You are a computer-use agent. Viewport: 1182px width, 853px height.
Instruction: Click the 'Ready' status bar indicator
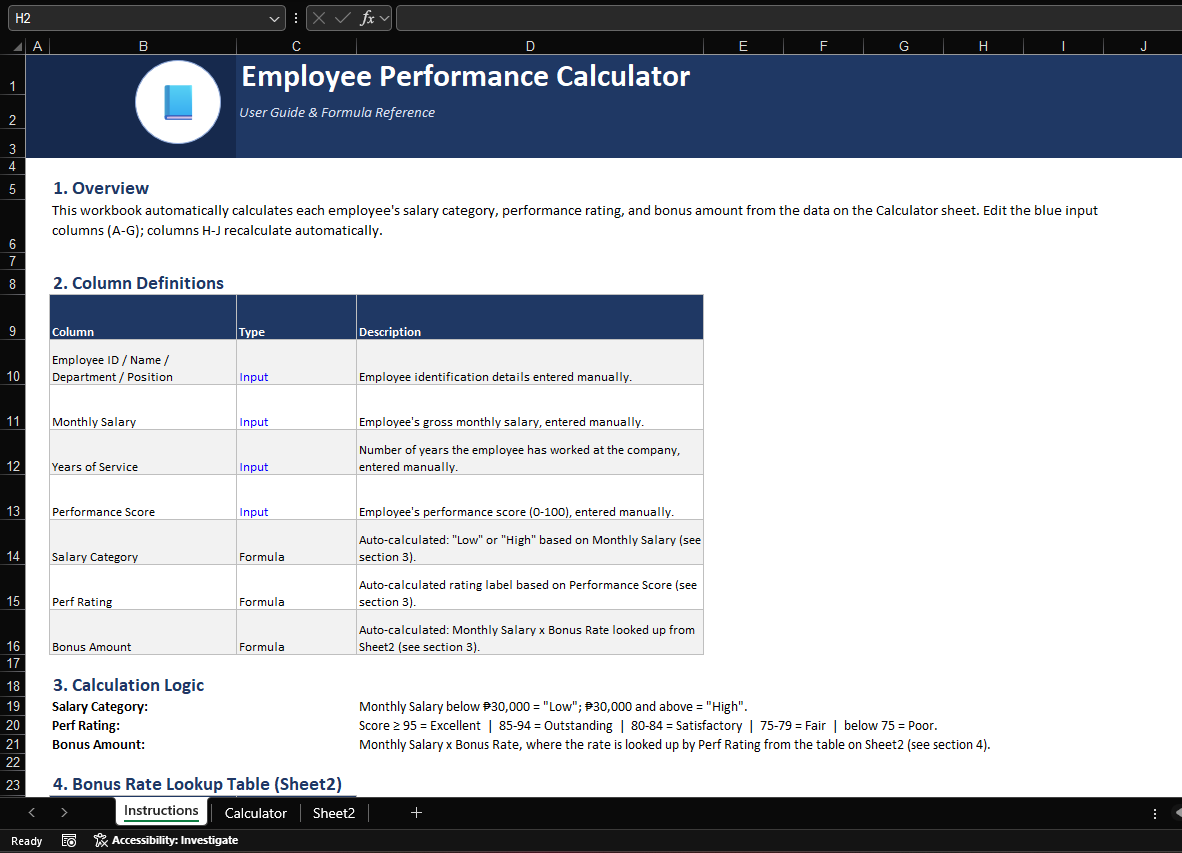(26, 841)
